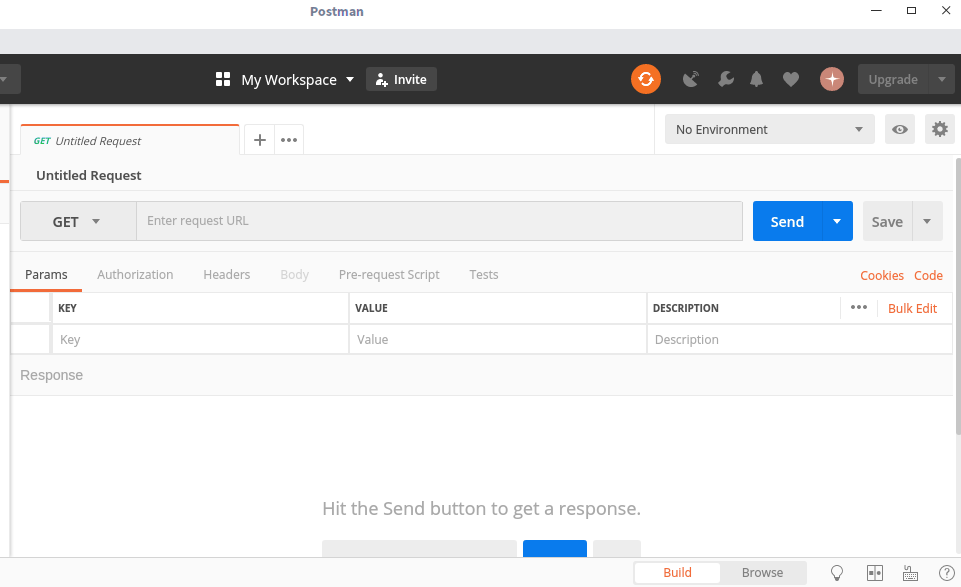Open the Pre-request Script tab
The height and width of the screenshot is (587, 961).
389,274
